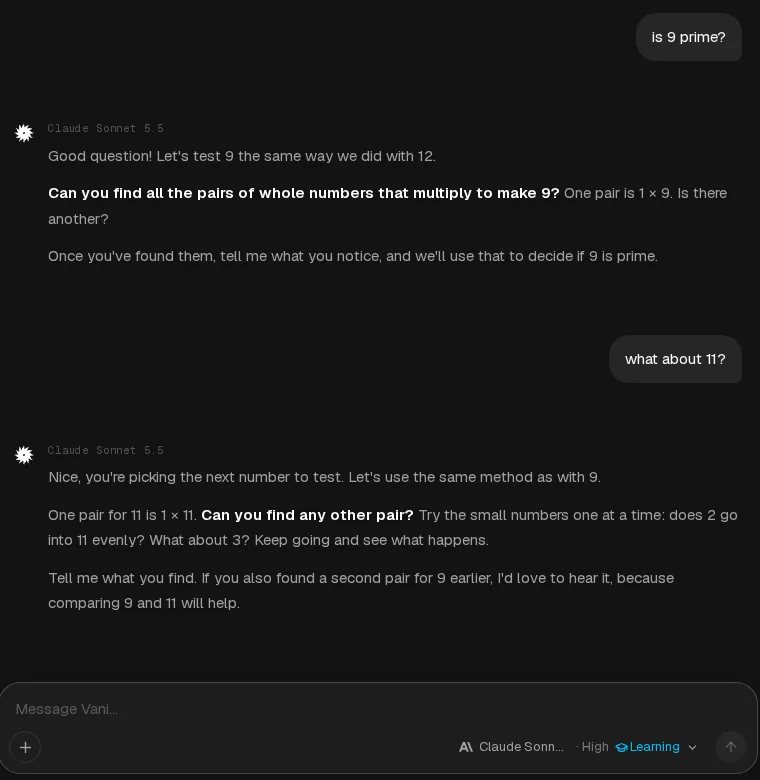Click the second Claude Sonnet 5.5 label
Screen dimensions: 760x780
click(105, 450)
